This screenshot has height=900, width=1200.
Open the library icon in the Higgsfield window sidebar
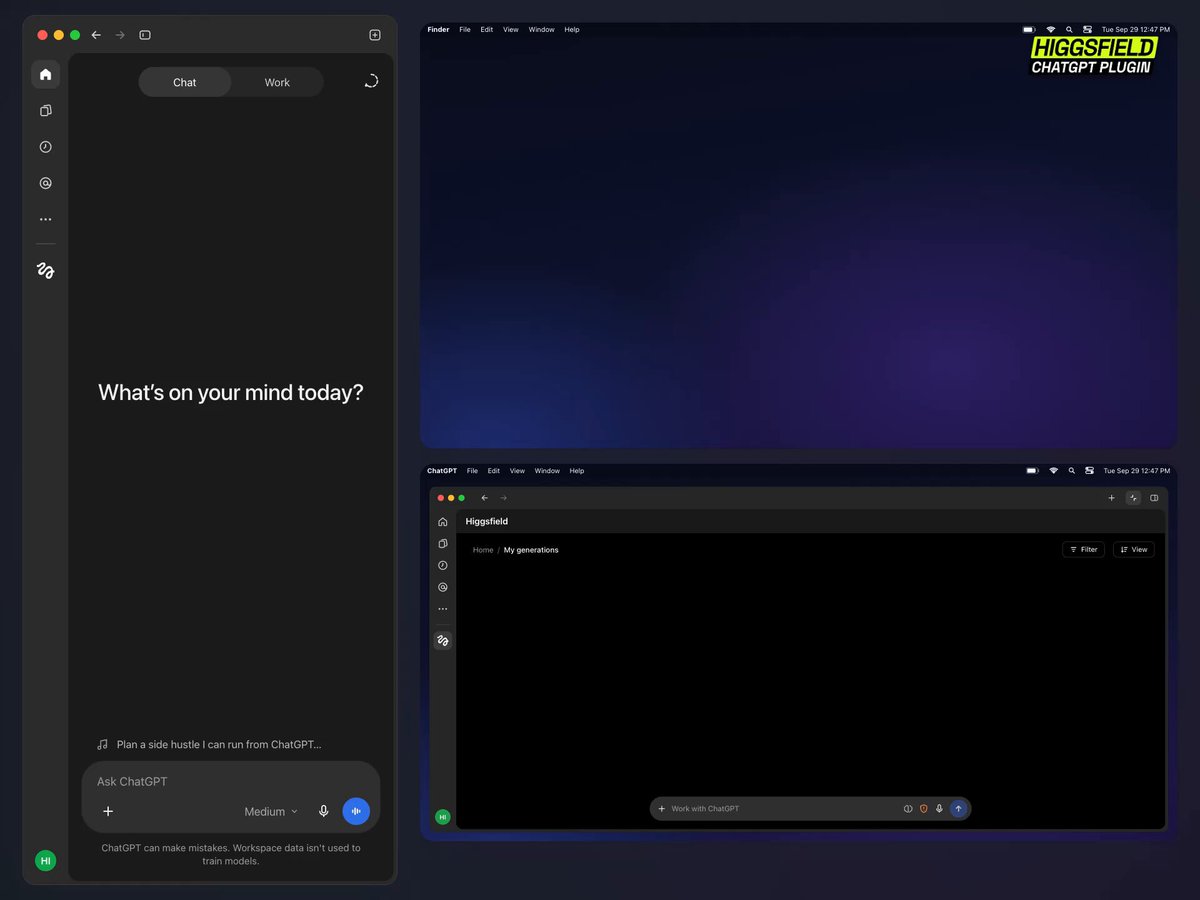point(443,544)
